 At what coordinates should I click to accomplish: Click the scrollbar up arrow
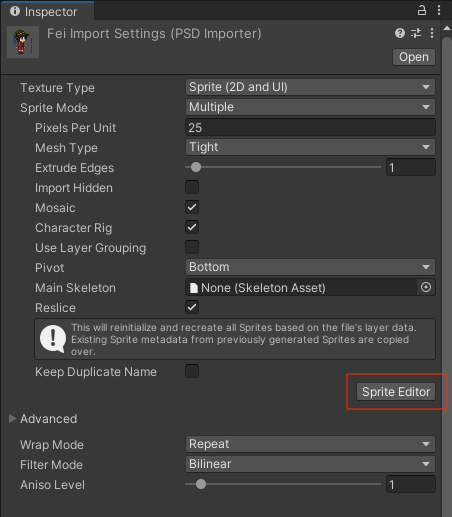tap(447, 29)
